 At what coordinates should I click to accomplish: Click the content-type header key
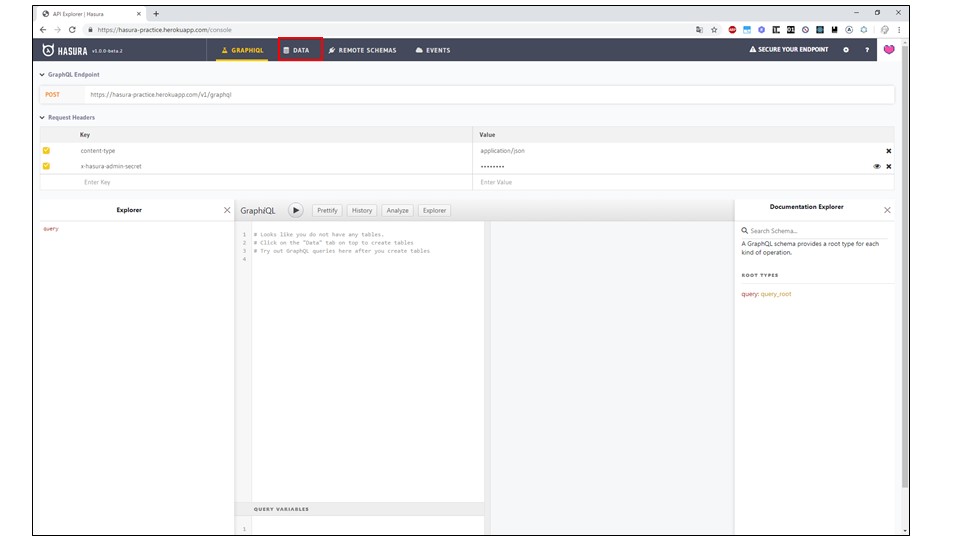pos(98,151)
